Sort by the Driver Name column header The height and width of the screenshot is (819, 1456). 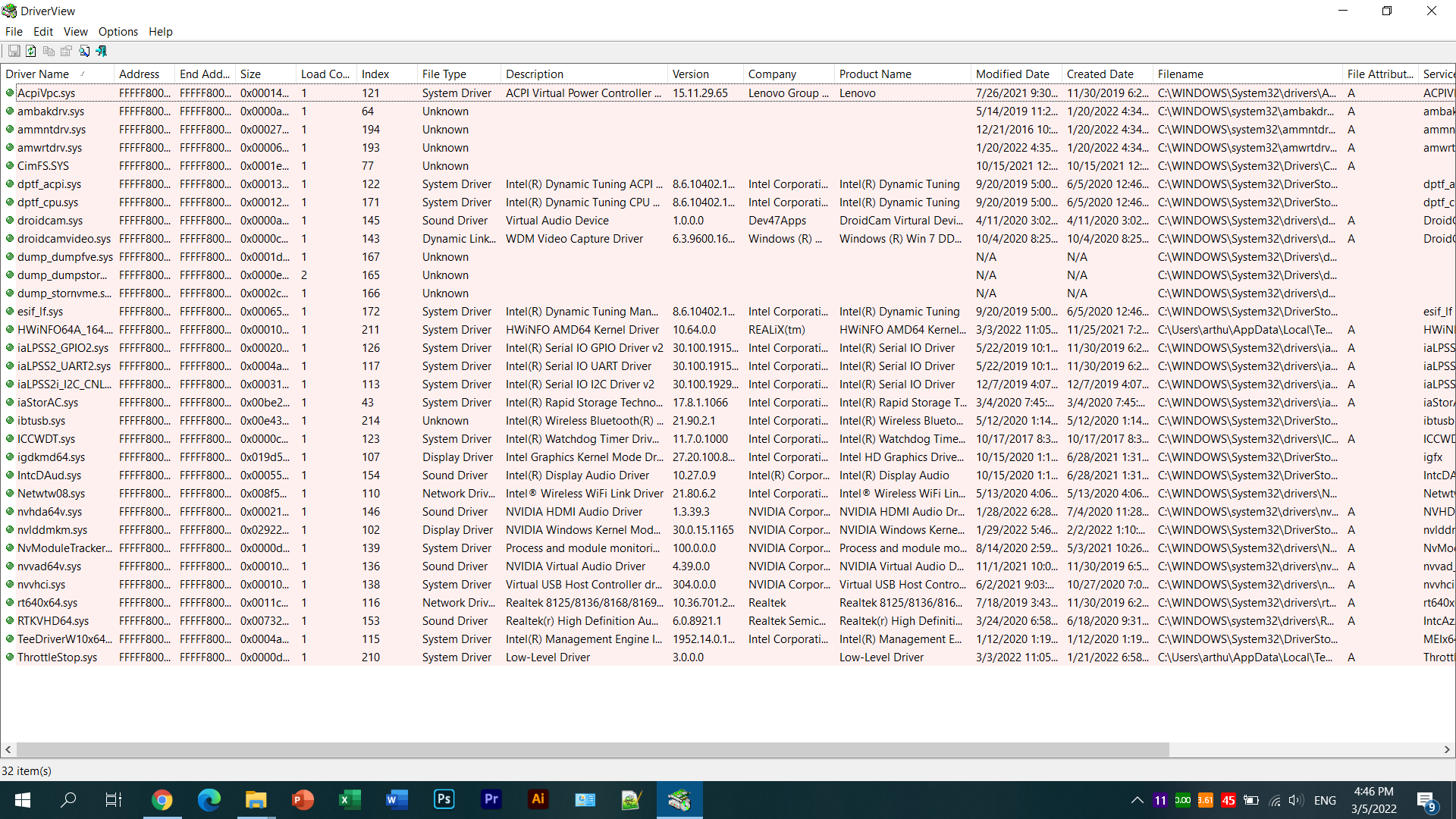(x=57, y=74)
